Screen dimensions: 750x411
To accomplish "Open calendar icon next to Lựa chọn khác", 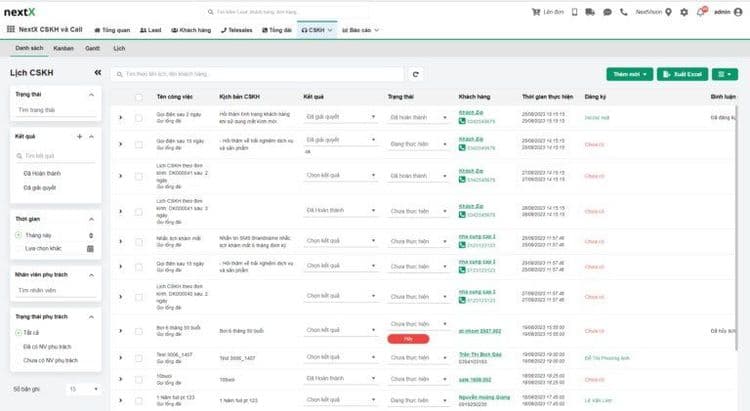I will click(x=91, y=247).
